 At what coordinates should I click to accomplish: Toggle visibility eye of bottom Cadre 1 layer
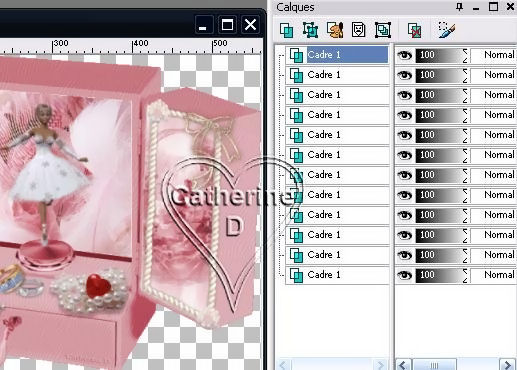(x=405, y=275)
